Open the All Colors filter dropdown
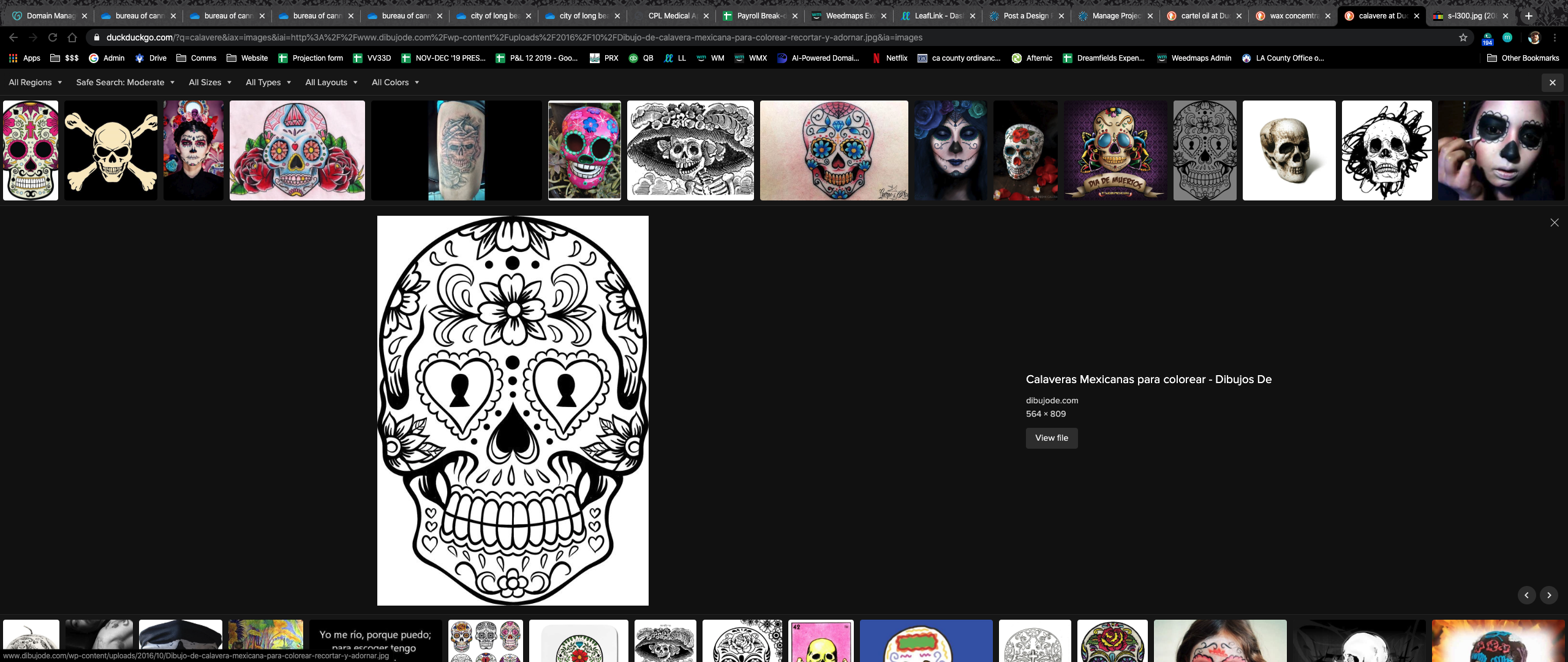This screenshot has height=662, width=1568. [x=395, y=82]
